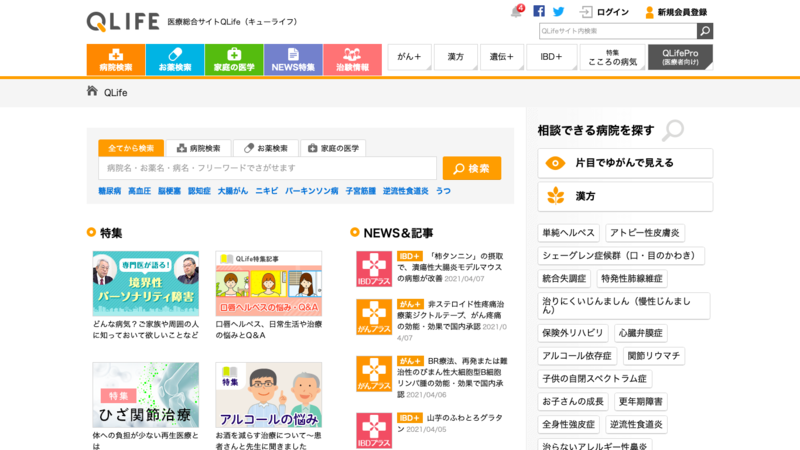The height and width of the screenshot is (450, 800).
Task: Click the うつ keyword link
Action: coord(443,191)
